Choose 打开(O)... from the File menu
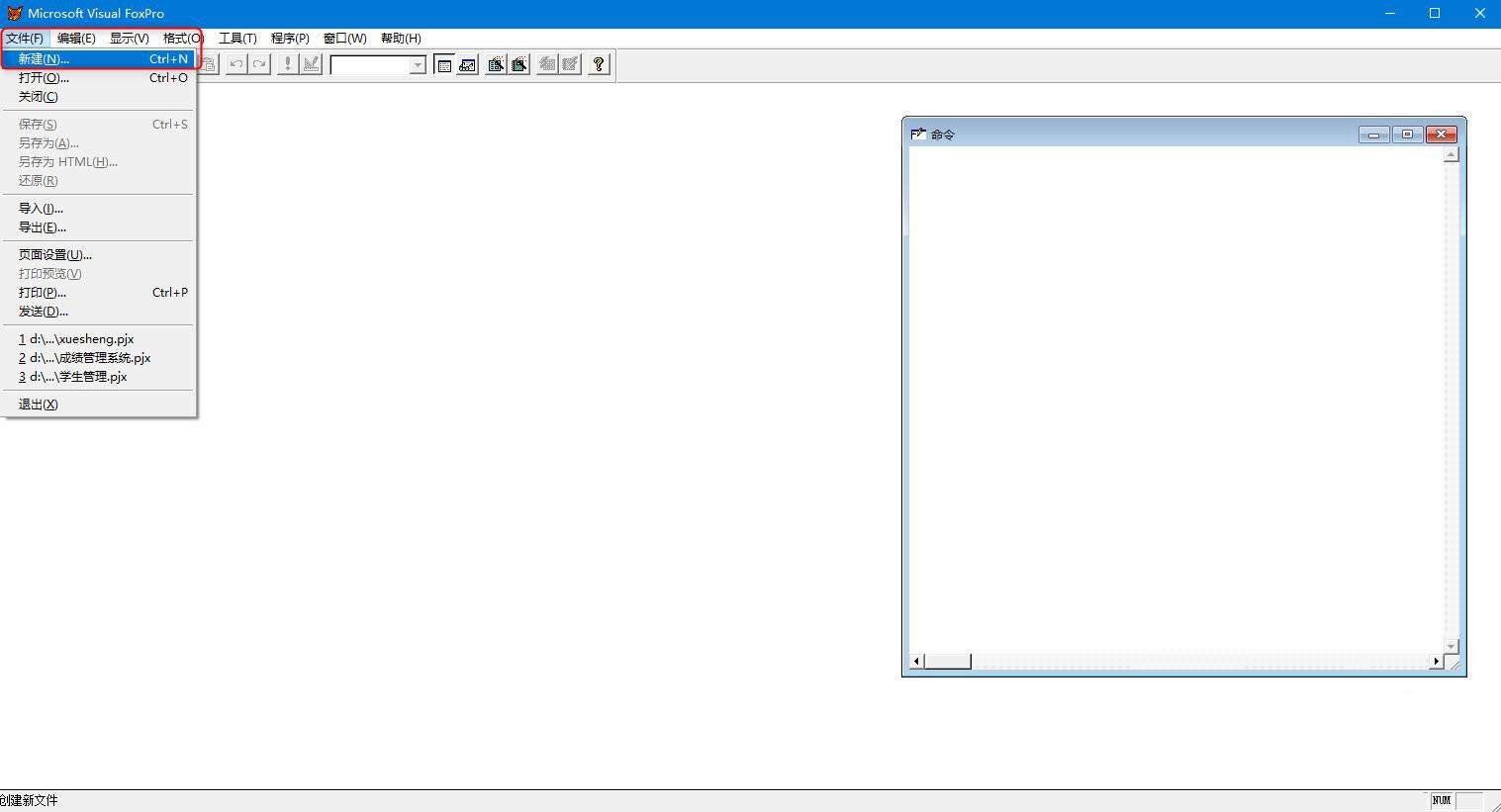Viewport: 1501px width, 812px height. (x=98, y=78)
